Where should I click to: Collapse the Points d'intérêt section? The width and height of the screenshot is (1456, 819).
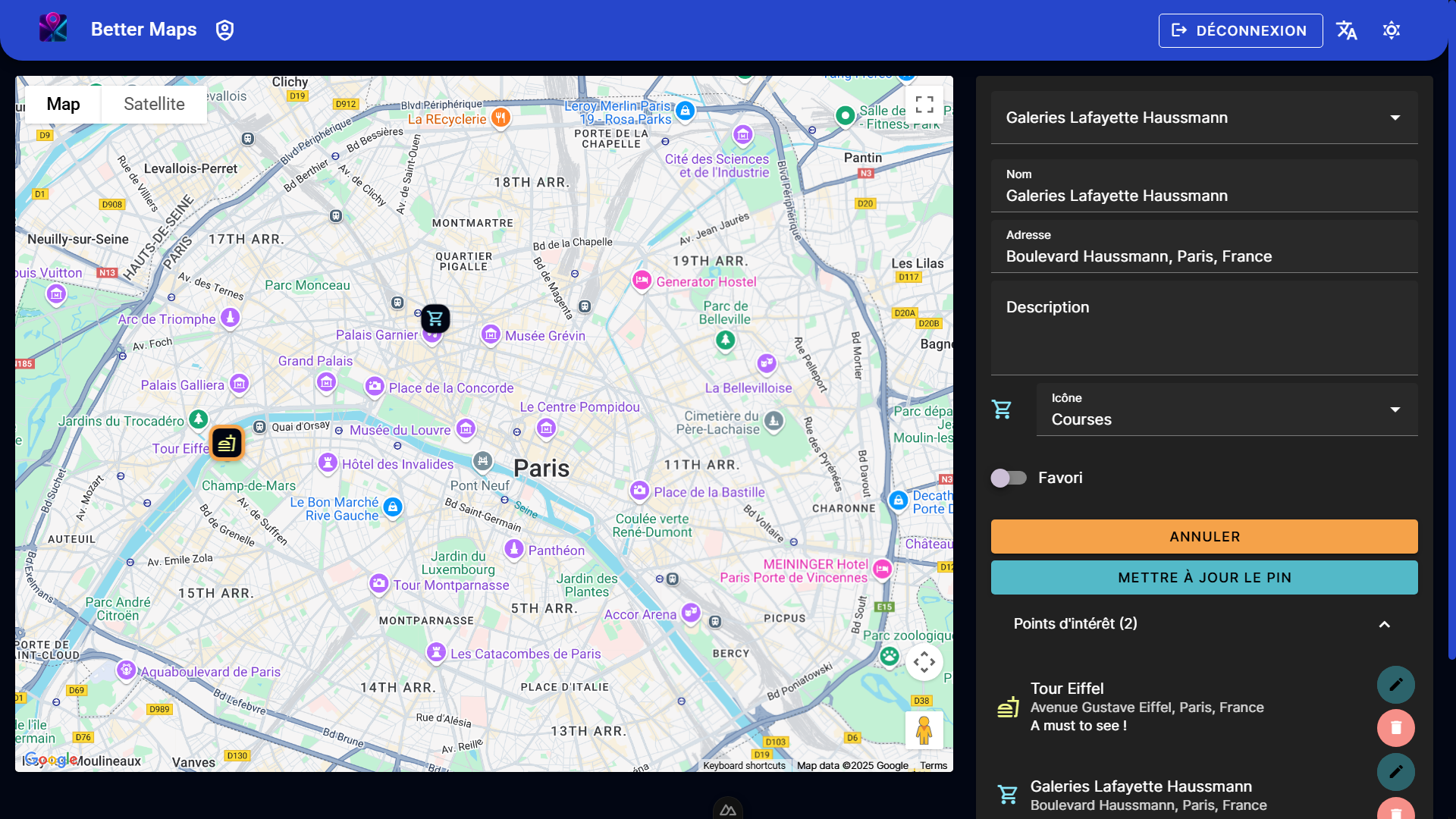[x=1384, y=624]
